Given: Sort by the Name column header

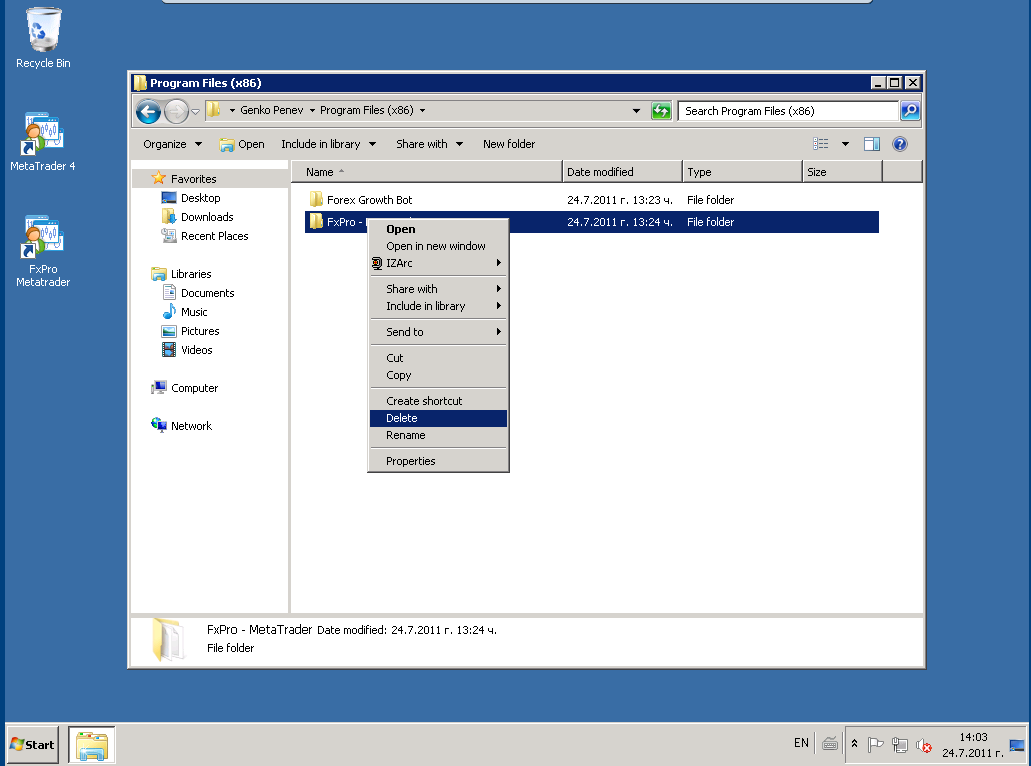Looking at the screenshot, I should pos(427,172).
